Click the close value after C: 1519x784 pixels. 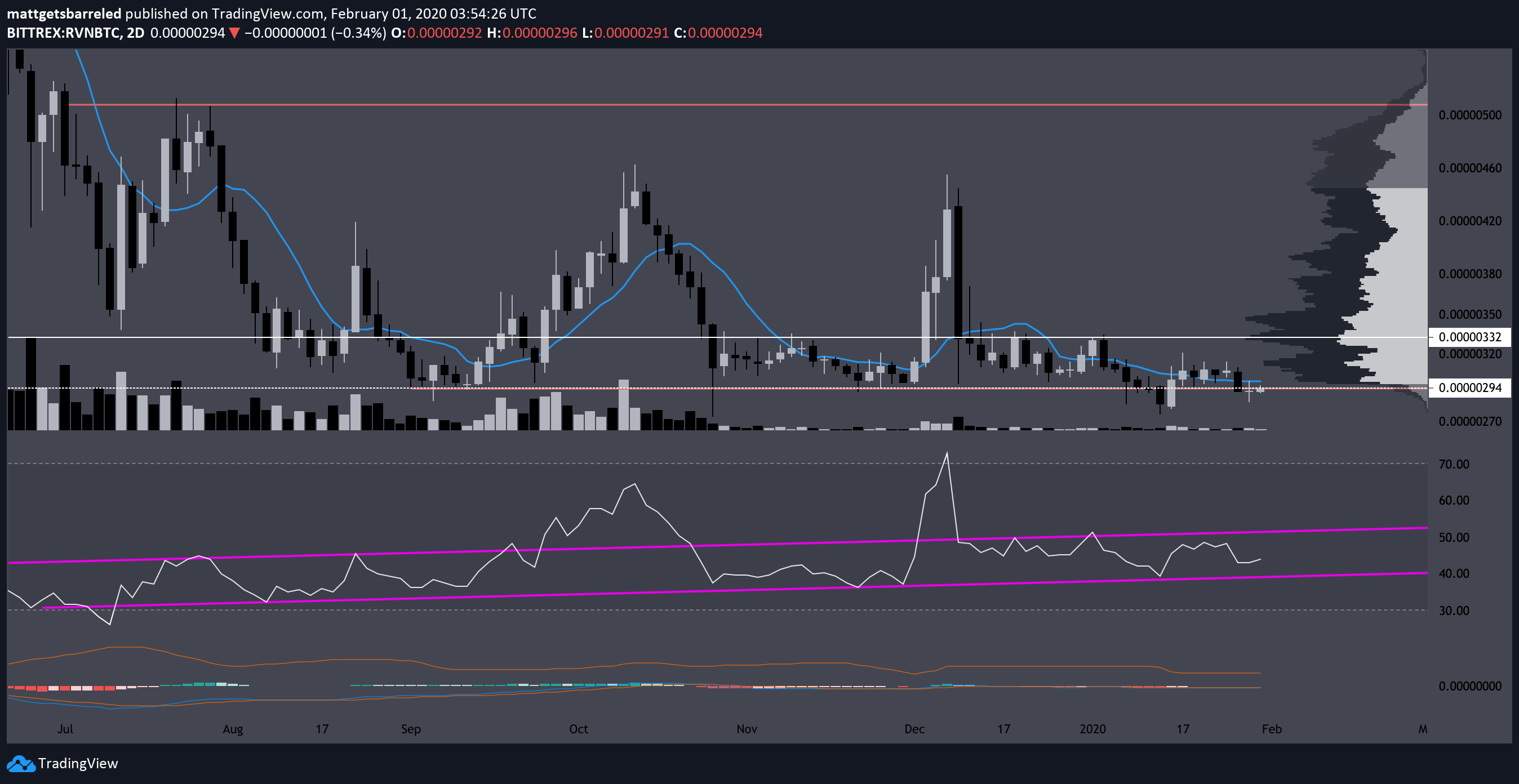[725, 33]
